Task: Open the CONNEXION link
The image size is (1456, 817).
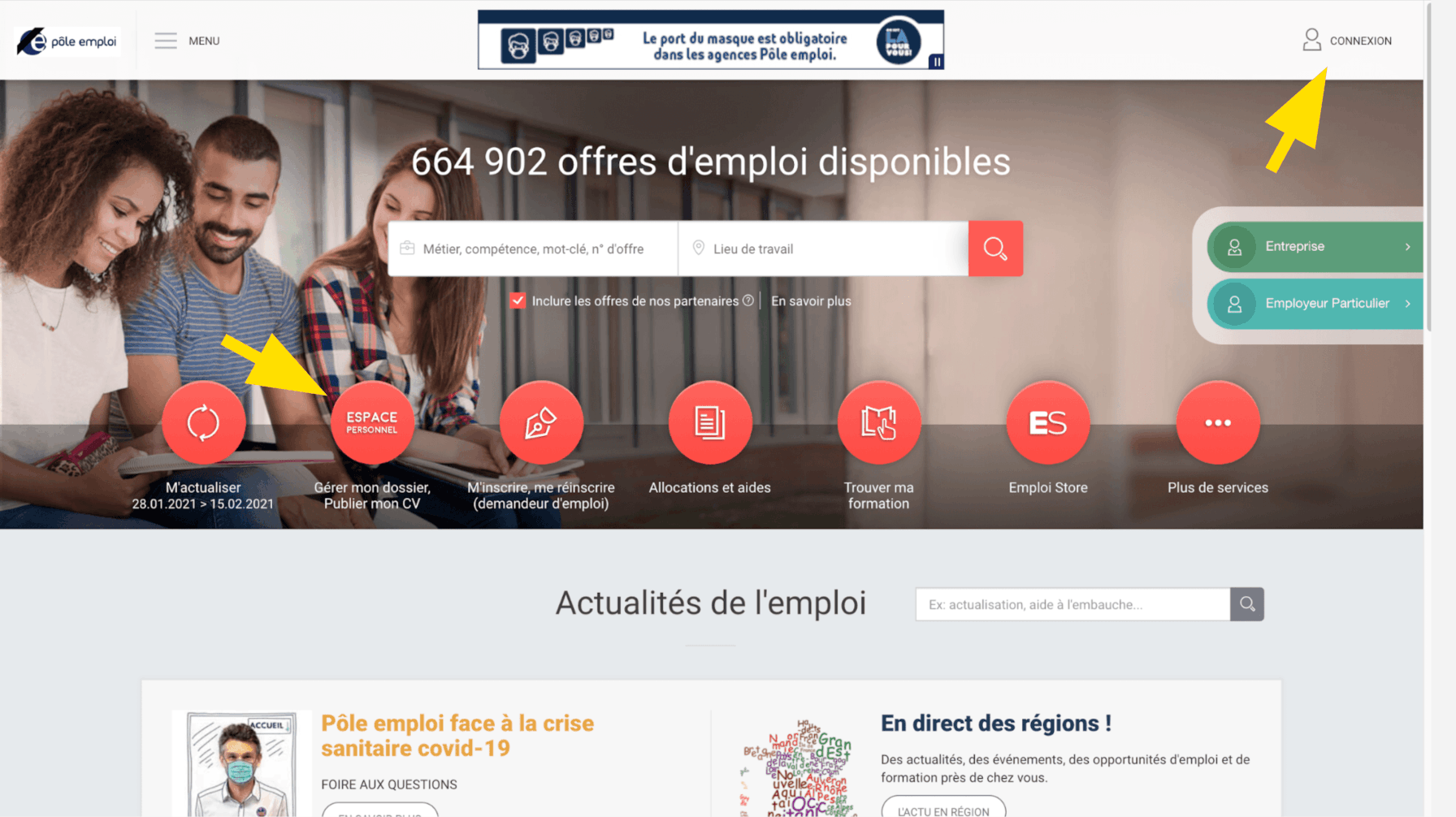Action: 1360,41
